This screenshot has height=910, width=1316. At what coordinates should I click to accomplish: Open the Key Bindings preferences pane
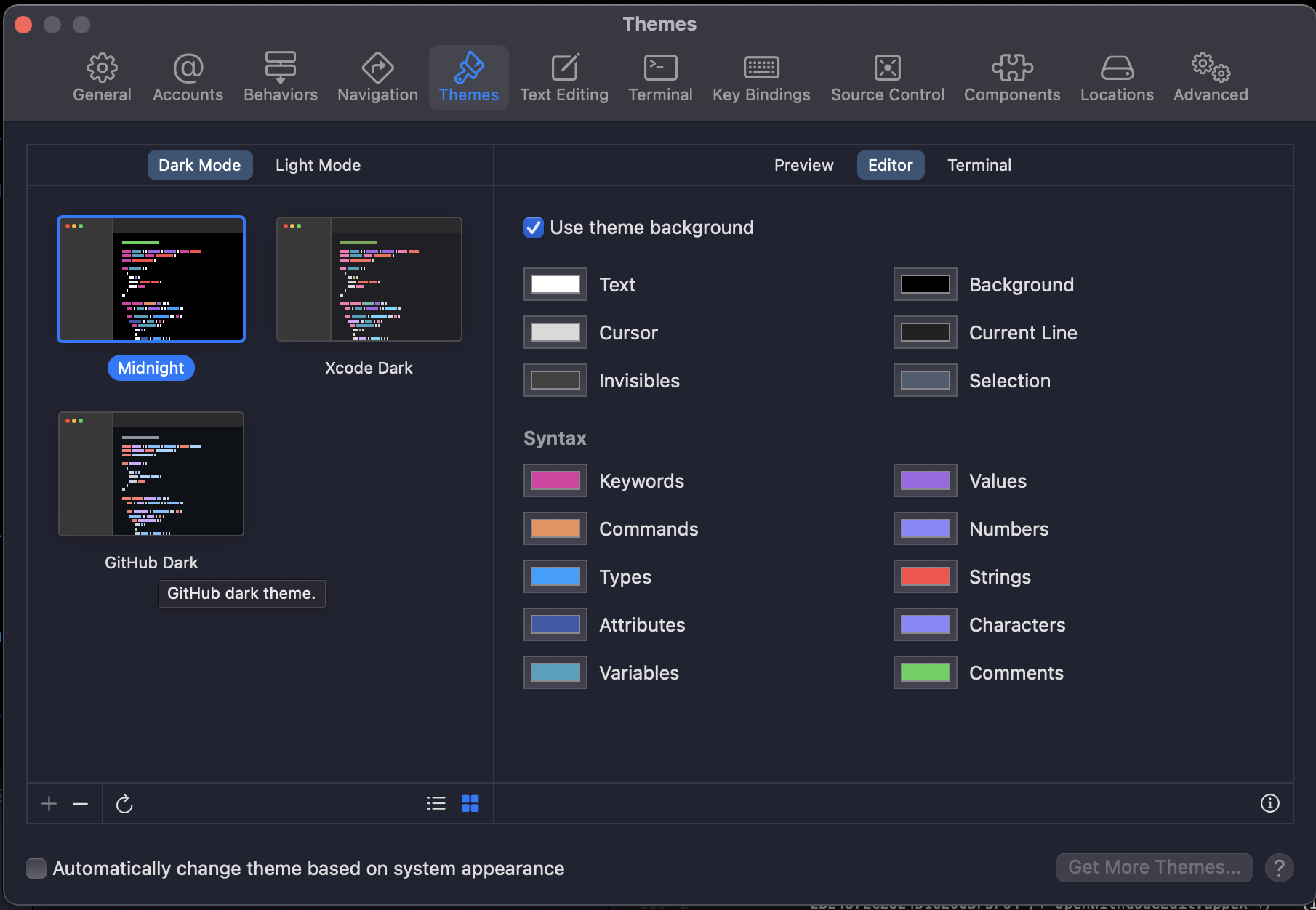pyautogui.click(x=761, y=78)
